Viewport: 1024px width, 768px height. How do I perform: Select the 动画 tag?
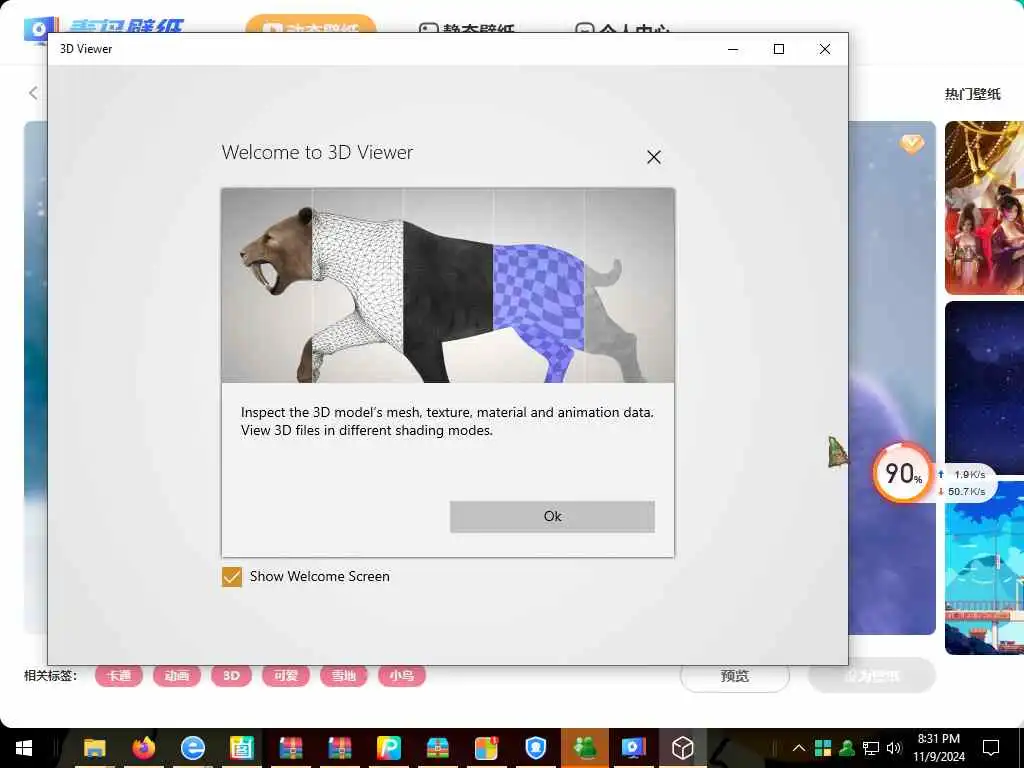(x=176, y=676)
